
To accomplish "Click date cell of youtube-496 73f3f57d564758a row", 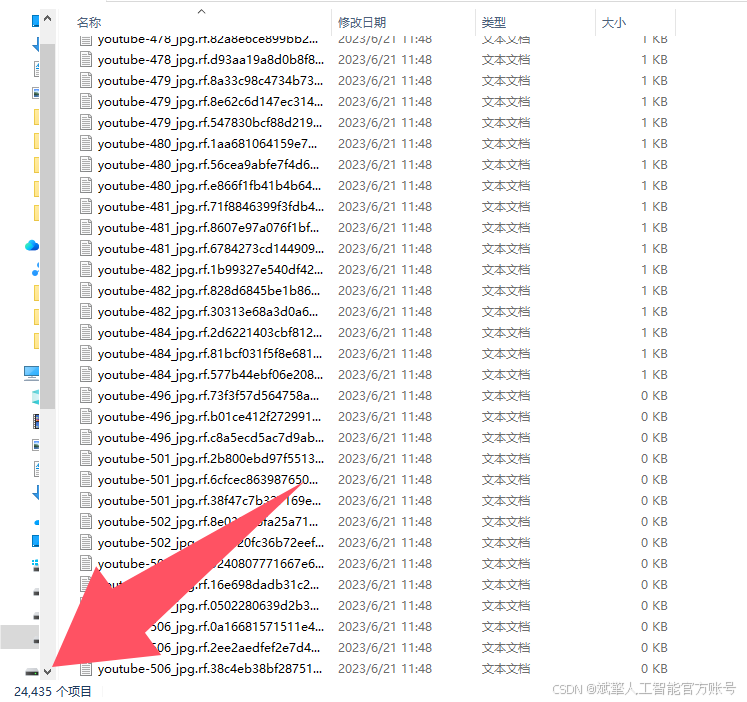I will click(385, 395).
